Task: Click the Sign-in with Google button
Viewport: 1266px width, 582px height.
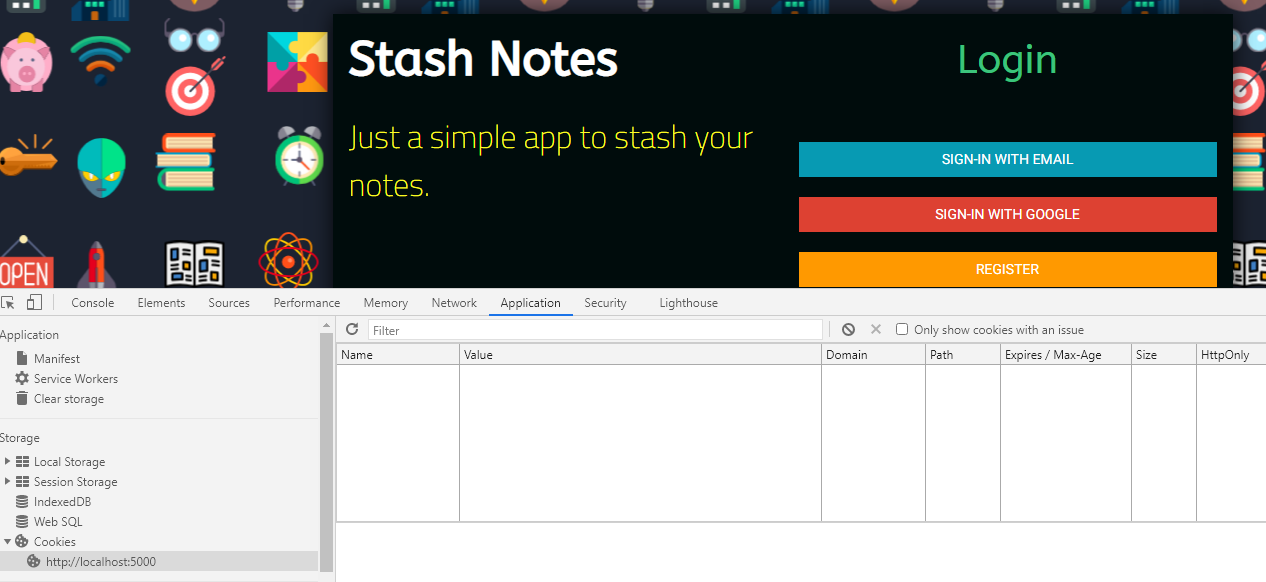Action: (1007, 214)
